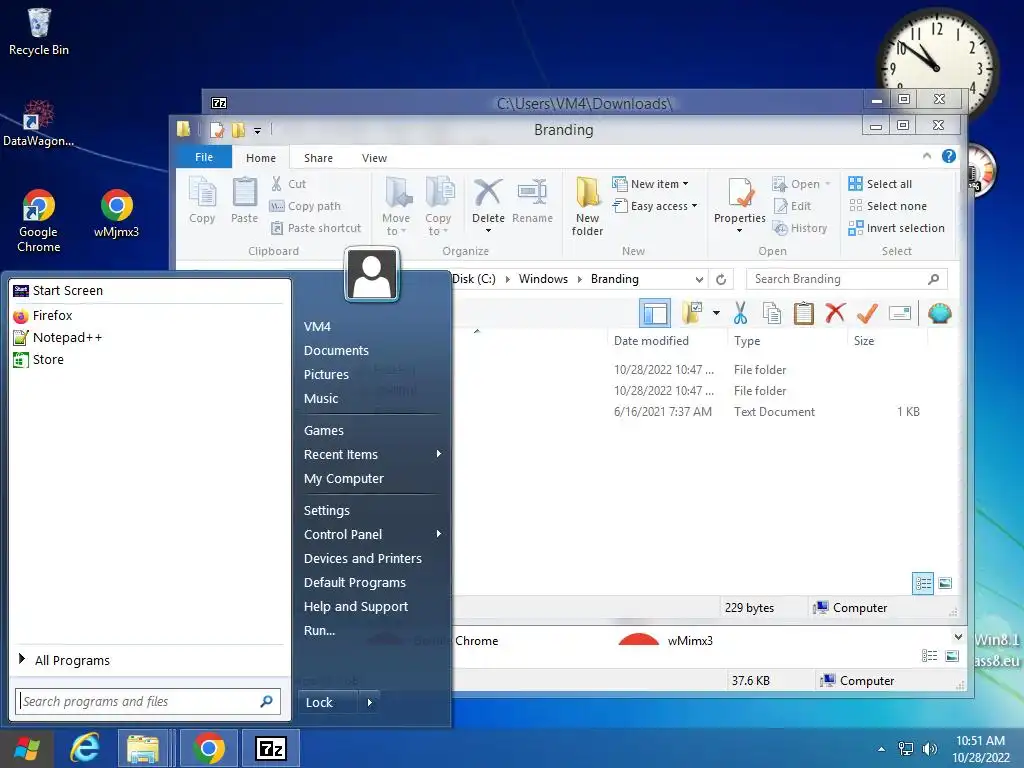The image size is (1024, 768).
Task: Click Search programs and files box
Action: coord(148,701)
